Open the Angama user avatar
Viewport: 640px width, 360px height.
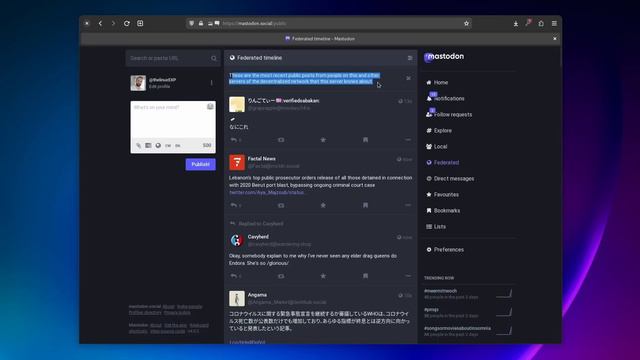(237, 298)
